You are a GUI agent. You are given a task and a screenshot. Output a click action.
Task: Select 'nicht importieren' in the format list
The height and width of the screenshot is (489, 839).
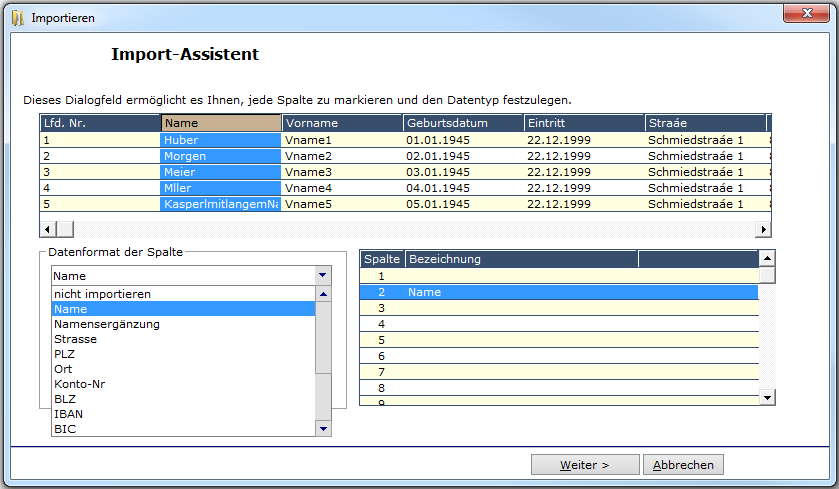(183, 294)
